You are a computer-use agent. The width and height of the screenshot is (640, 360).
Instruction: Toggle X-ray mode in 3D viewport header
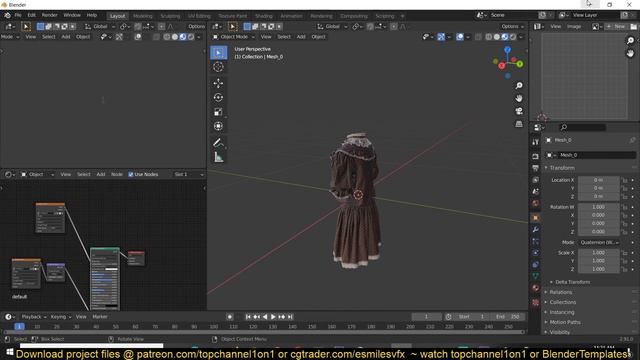pos(478,37)
